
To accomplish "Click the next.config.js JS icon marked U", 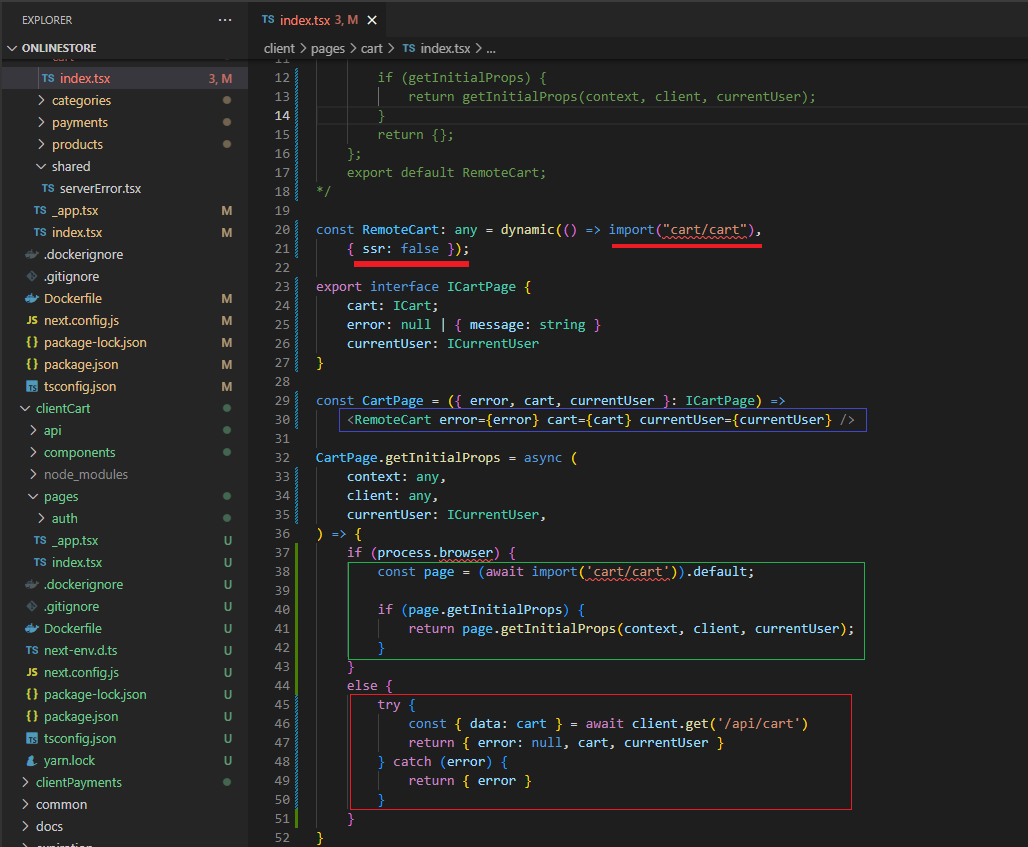I will tap(32, 672).
